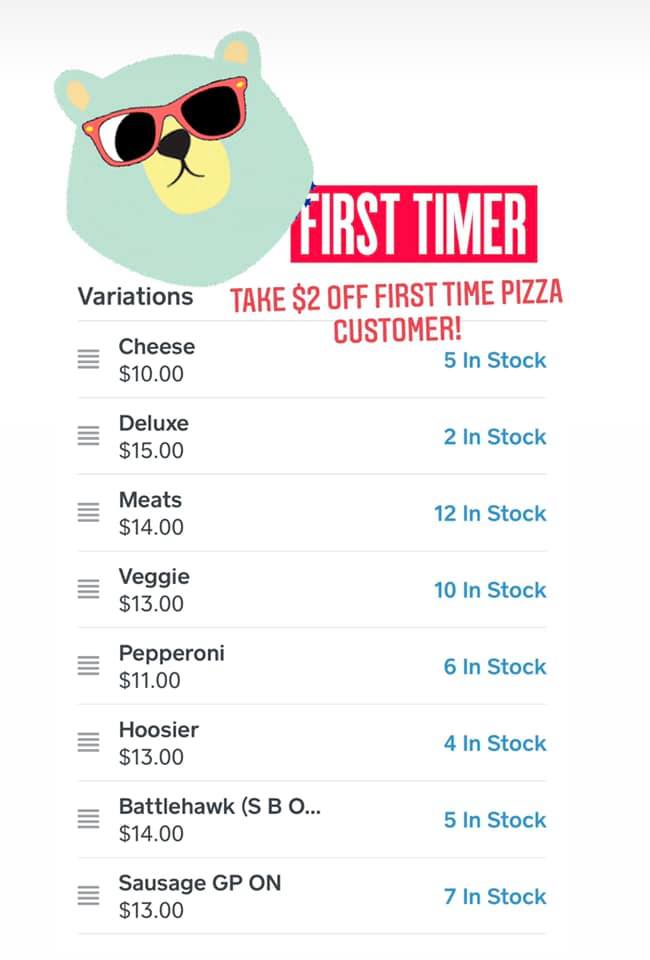Click the drag handle beside Cheese

[x=89, y=360]
